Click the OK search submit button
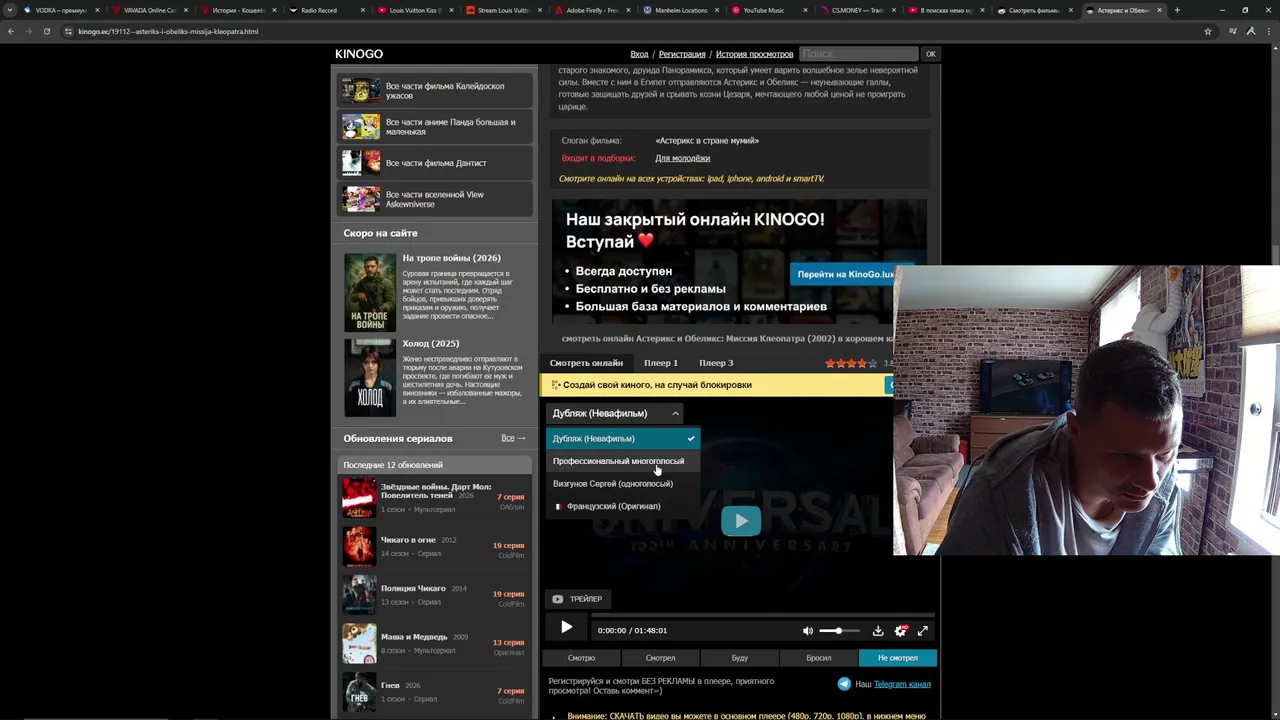 930,54
